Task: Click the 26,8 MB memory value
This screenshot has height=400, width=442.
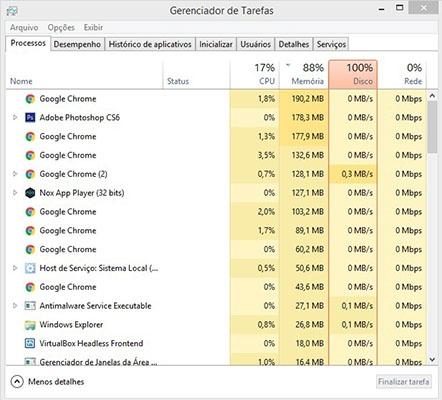Action: click(310, 325)
